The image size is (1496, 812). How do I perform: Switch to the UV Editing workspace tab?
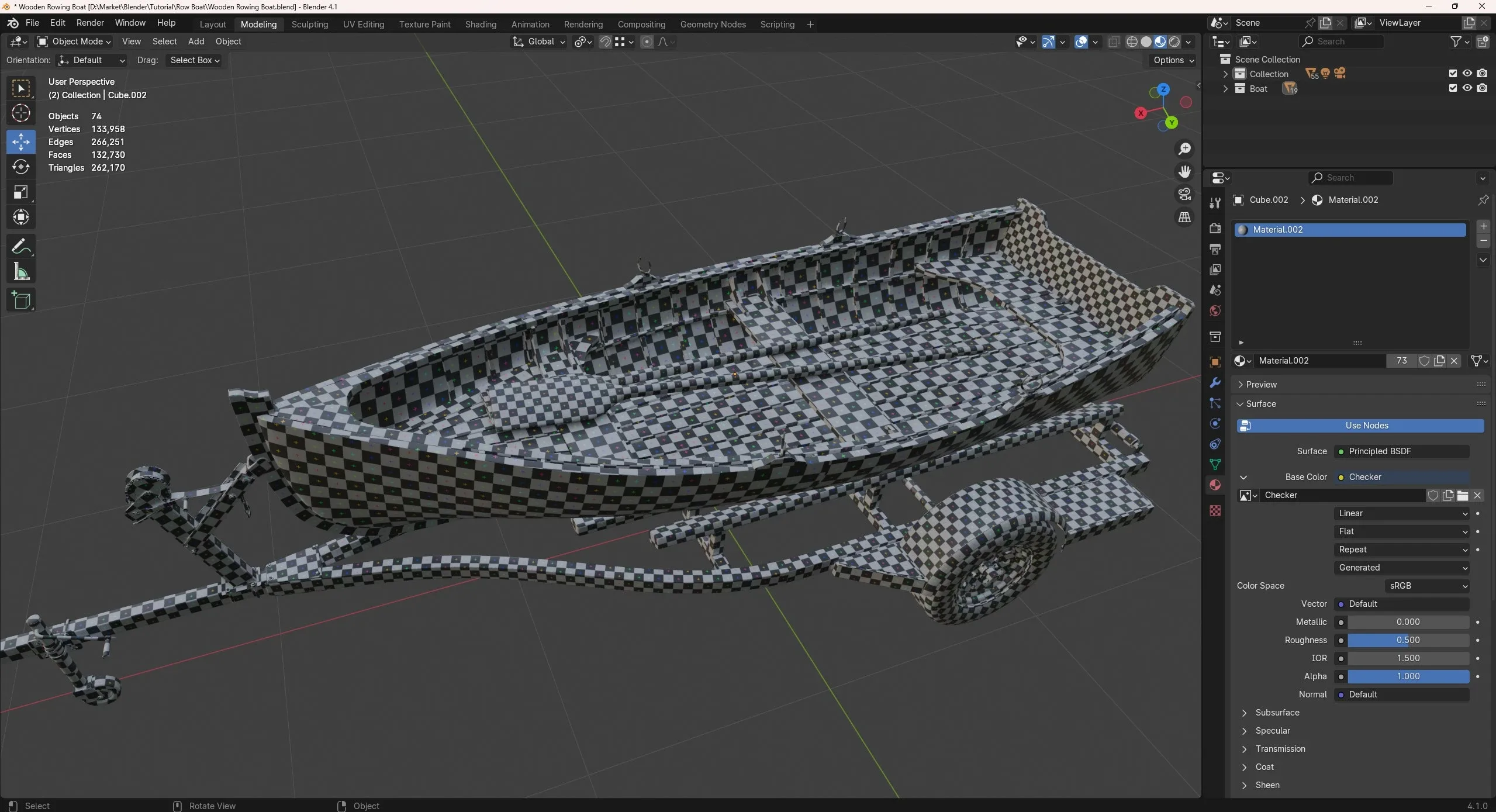click(363, 25)
